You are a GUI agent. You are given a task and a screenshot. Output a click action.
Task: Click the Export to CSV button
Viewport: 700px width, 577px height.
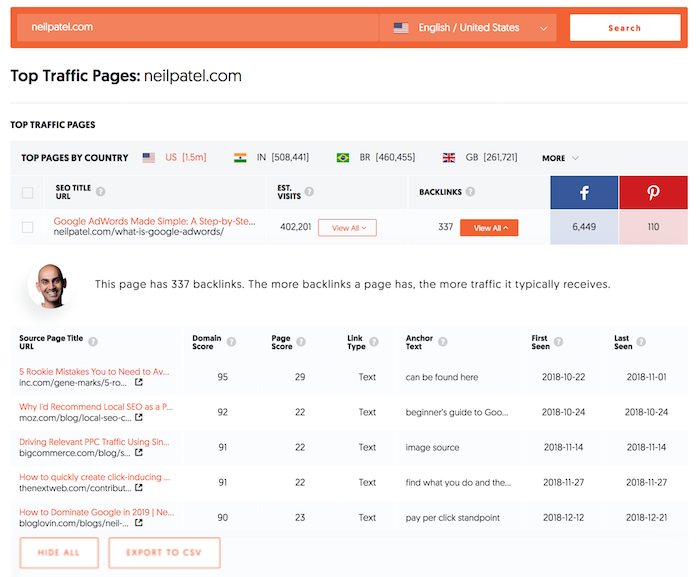(164, 553)
